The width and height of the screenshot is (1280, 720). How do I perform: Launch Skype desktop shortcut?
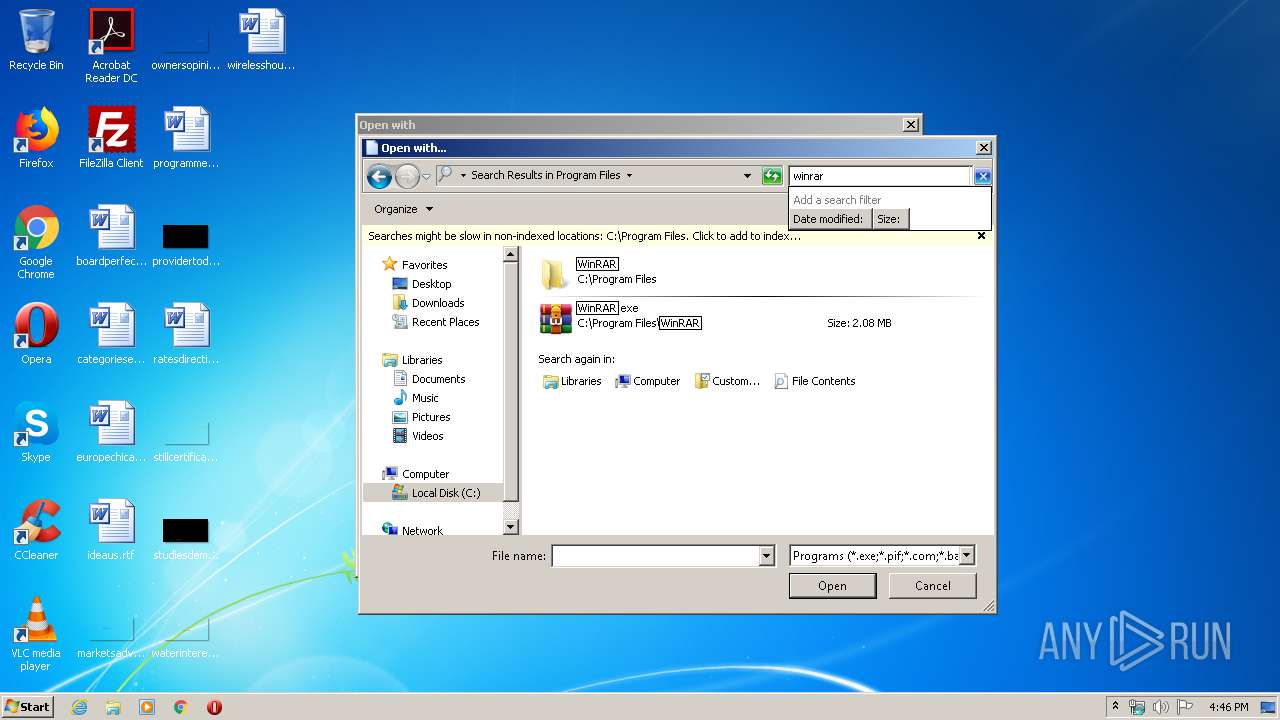[36, 432]
